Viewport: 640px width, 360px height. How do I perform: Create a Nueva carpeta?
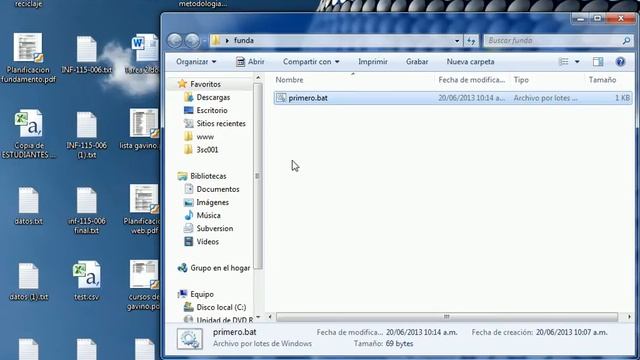(470, 62)
